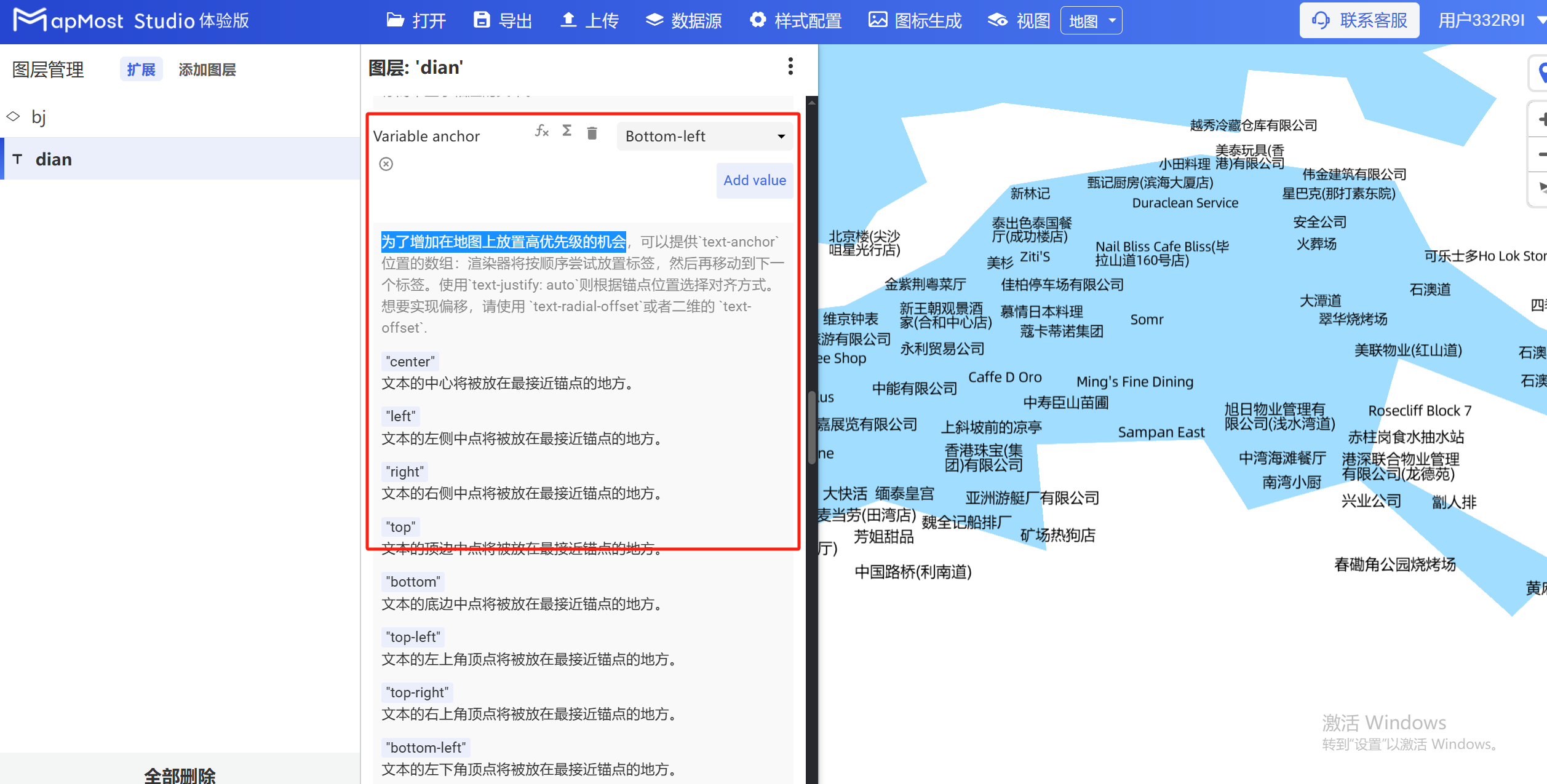Zoom out with the map minus control

[1541, 154]
